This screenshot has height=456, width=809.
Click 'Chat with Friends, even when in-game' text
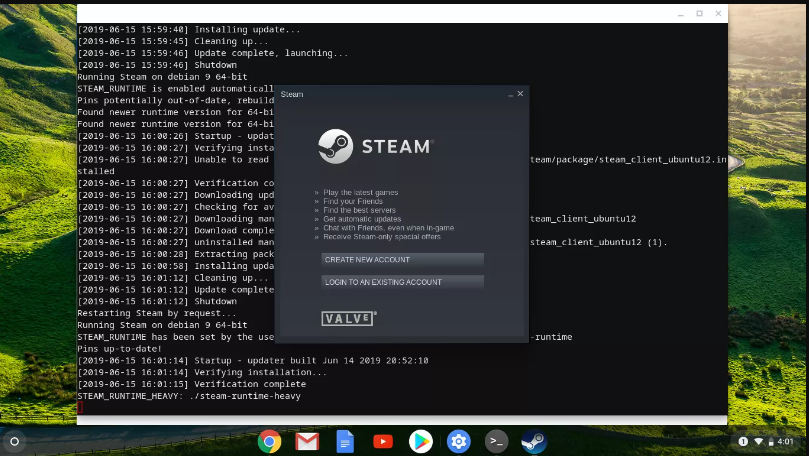pyautogui.click(x=389, y=227)
